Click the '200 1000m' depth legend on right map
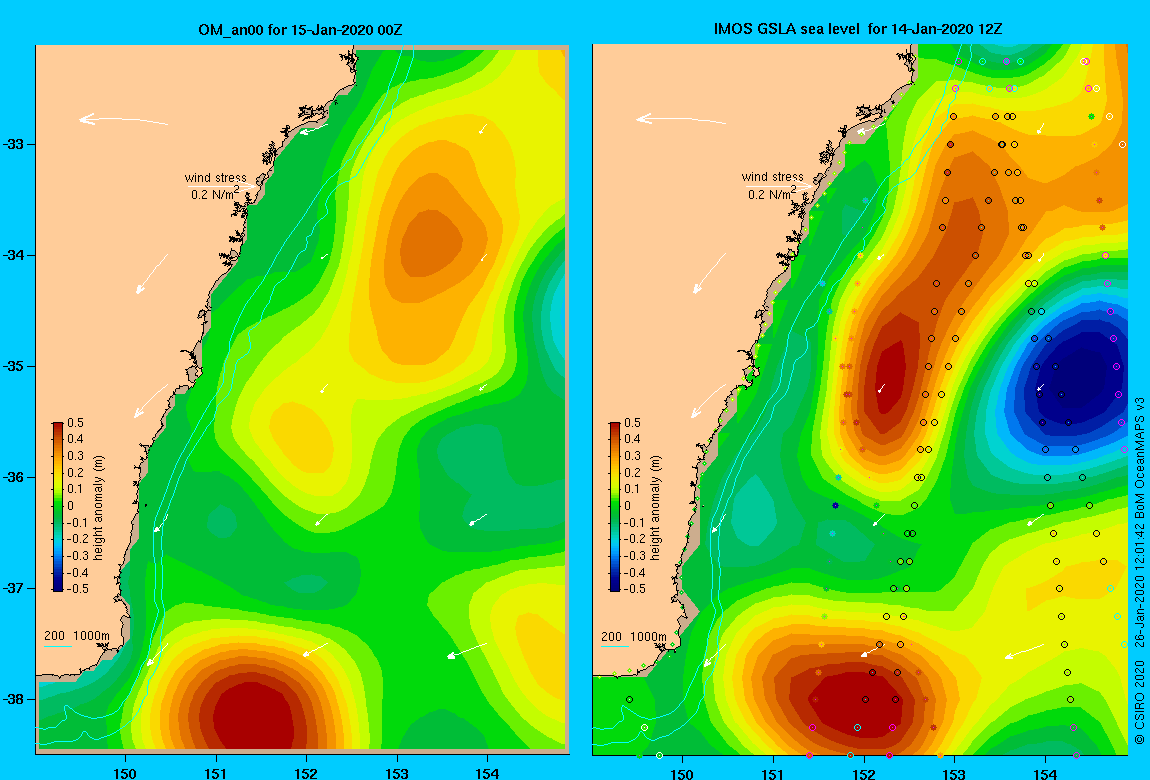Viewport: 1150px width, 780px height. tap(634, 636)
